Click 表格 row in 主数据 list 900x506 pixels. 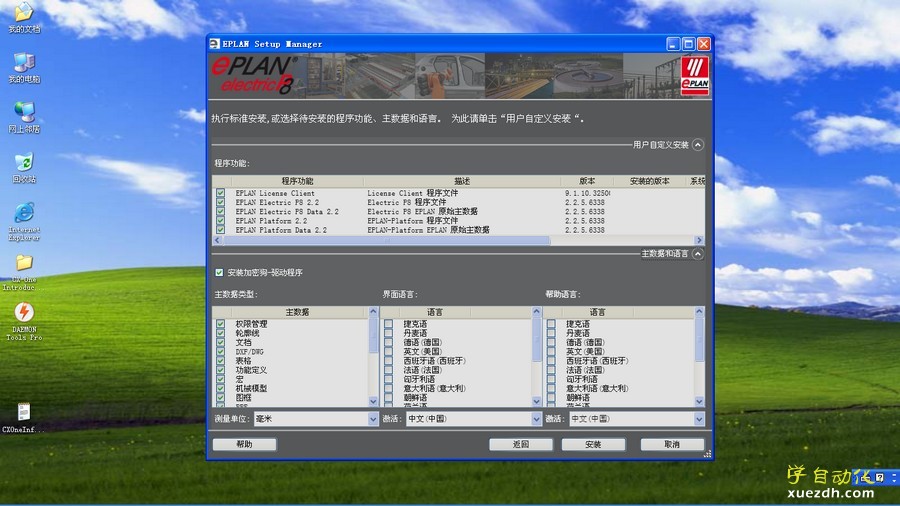pos(243,361)
